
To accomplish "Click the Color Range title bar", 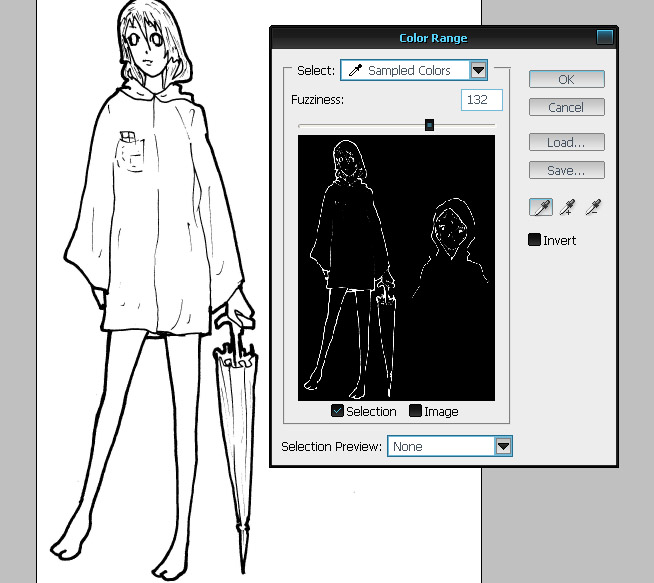I will (x=432, y=38).
